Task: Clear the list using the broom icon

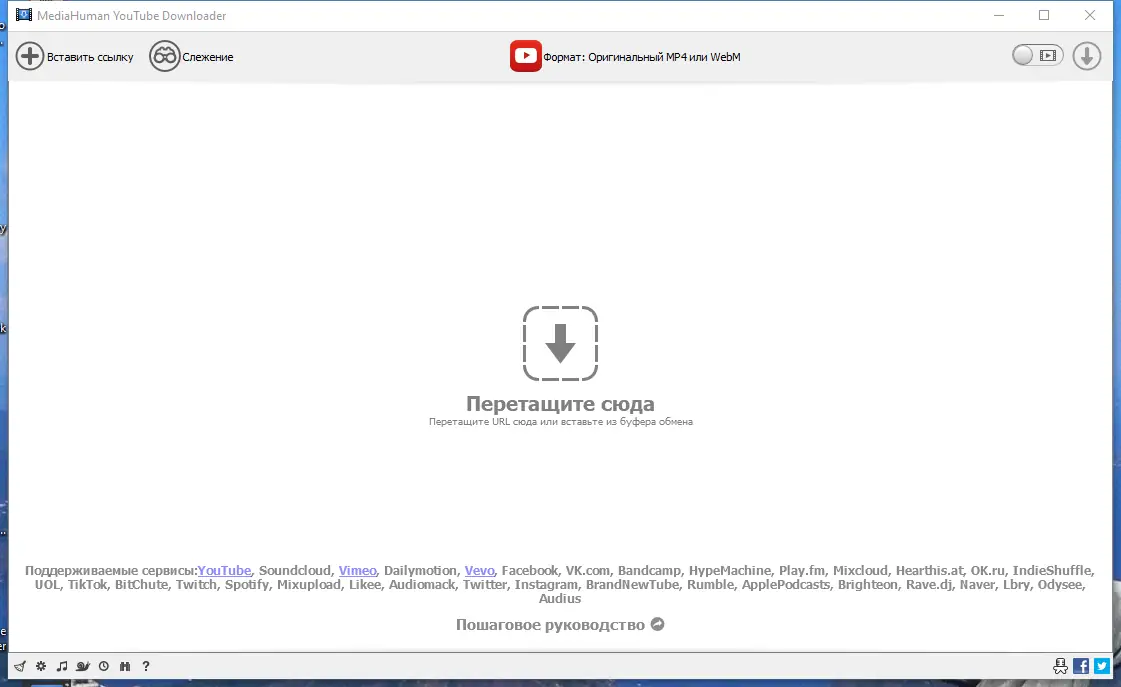Action: click(20, 666)
